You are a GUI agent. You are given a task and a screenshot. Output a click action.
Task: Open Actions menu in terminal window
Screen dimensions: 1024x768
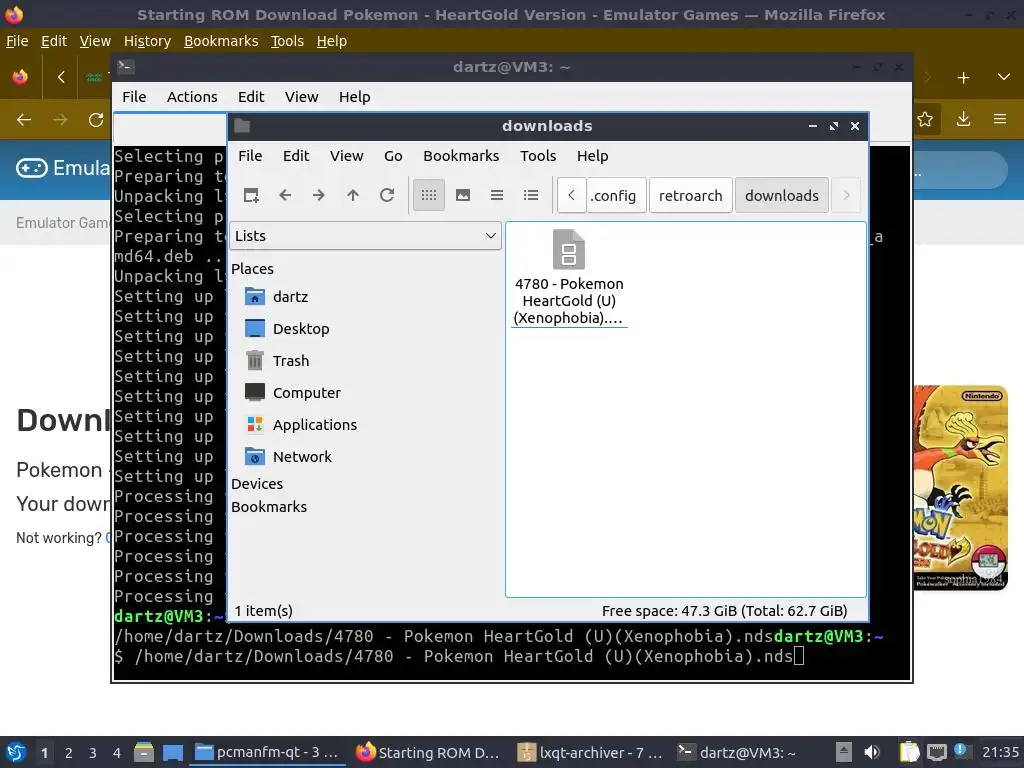pyautogui.click(x=192, y=97)
